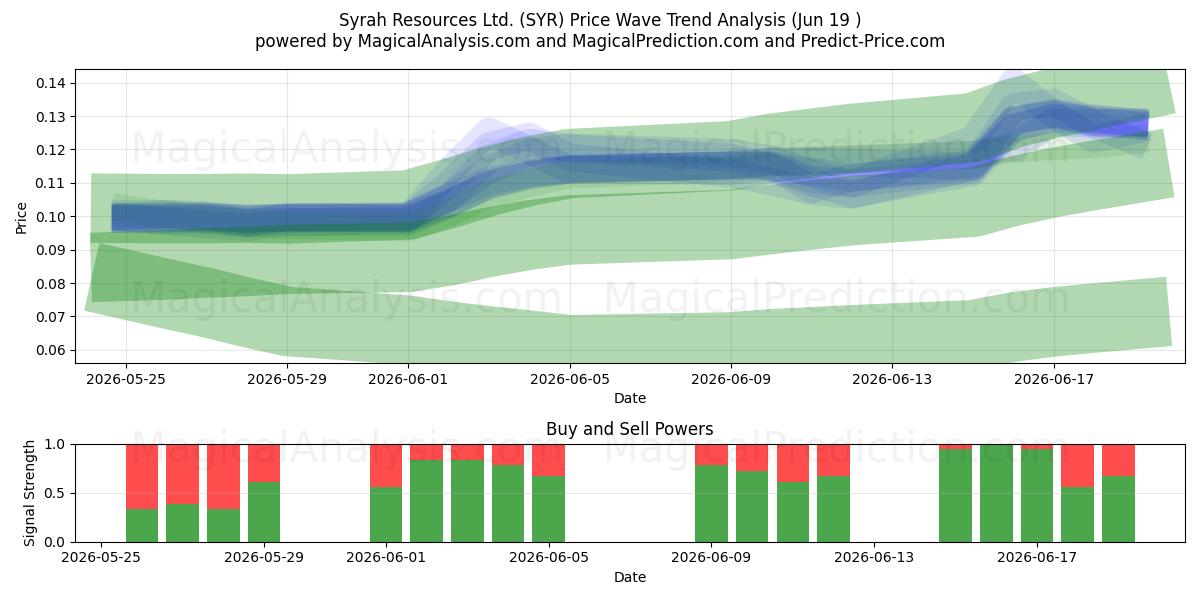Click the green buy segment of the 2026-06-17 bar
Screen dimensions: 1200x600
1037,496
